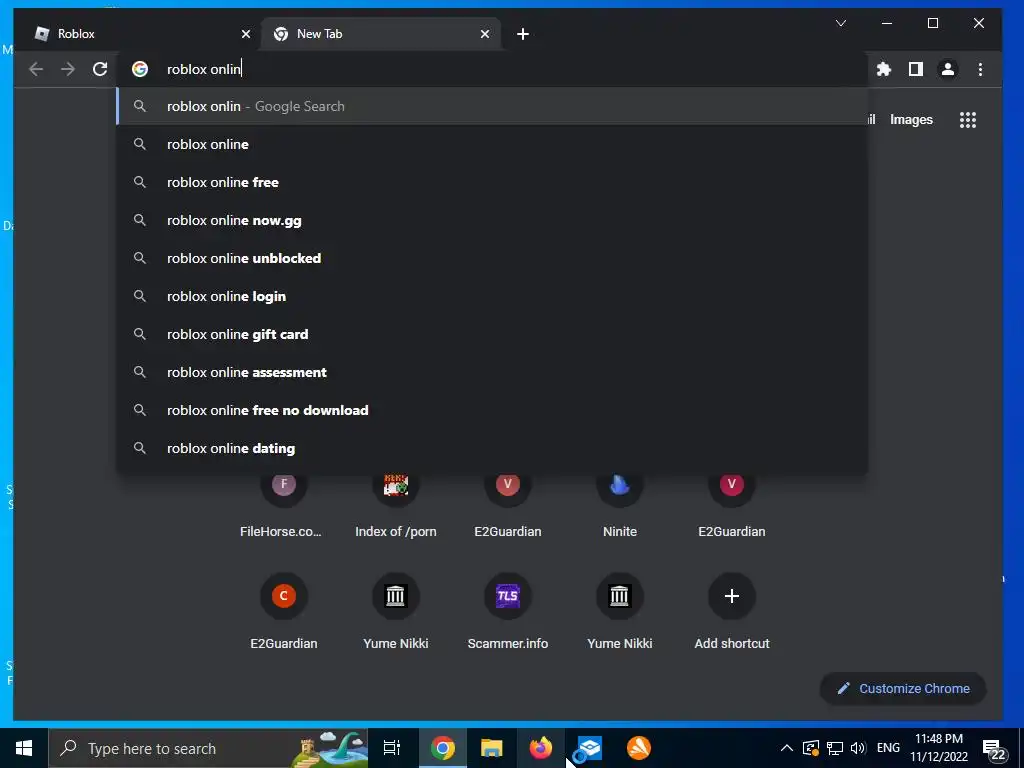Viewport: 1024px width, 768px height.
Task: Pick the 'roblox online assessment' suggestion
Action: click(492, 372)
